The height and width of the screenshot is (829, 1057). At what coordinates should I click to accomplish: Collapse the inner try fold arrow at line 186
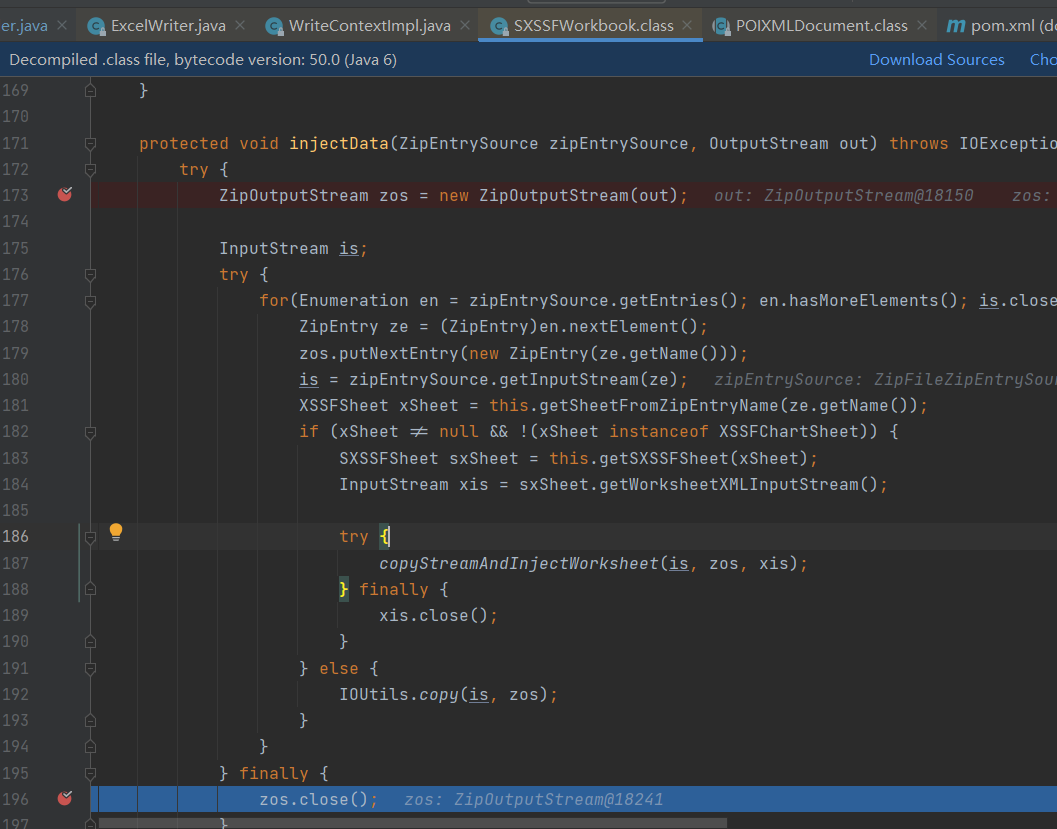coord(89,536)
